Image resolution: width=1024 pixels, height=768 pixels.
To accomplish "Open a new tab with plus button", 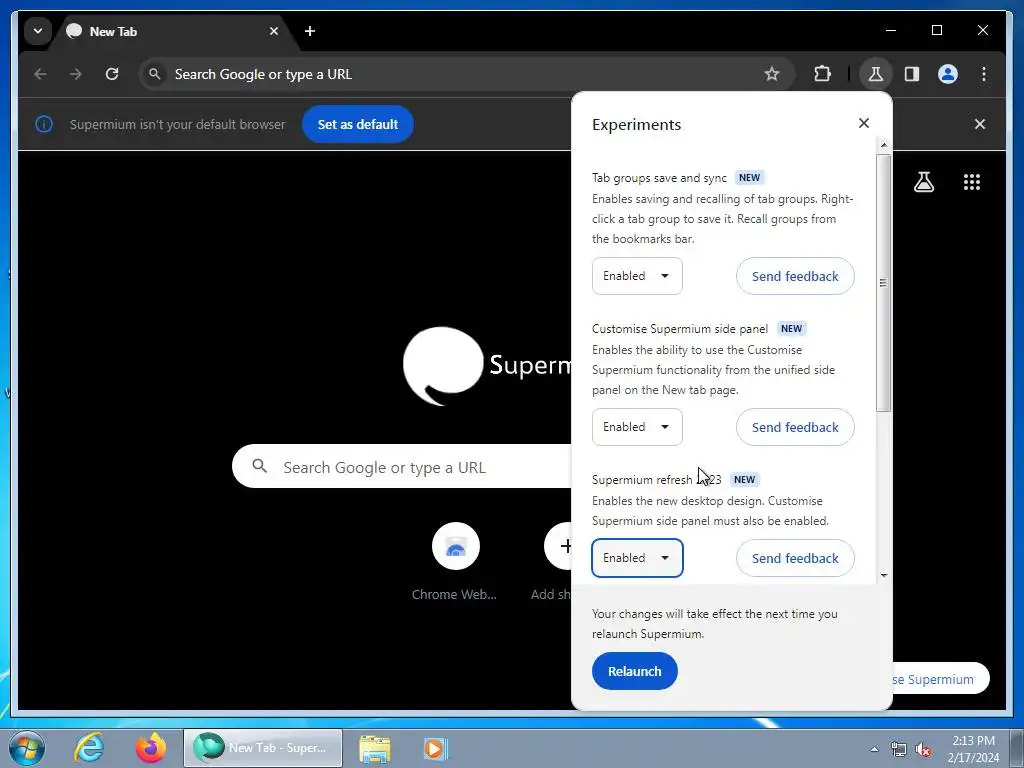I will click(x=310, y=31).
